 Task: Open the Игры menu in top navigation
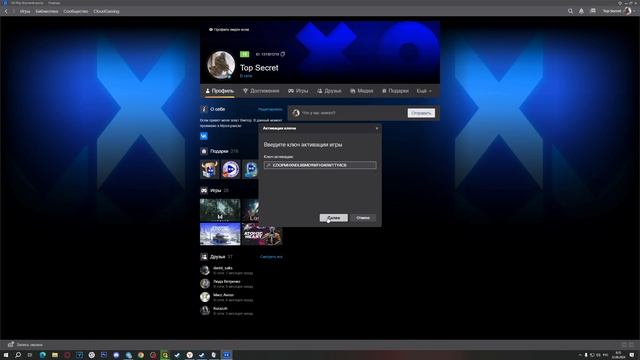[x=25, y=11]
